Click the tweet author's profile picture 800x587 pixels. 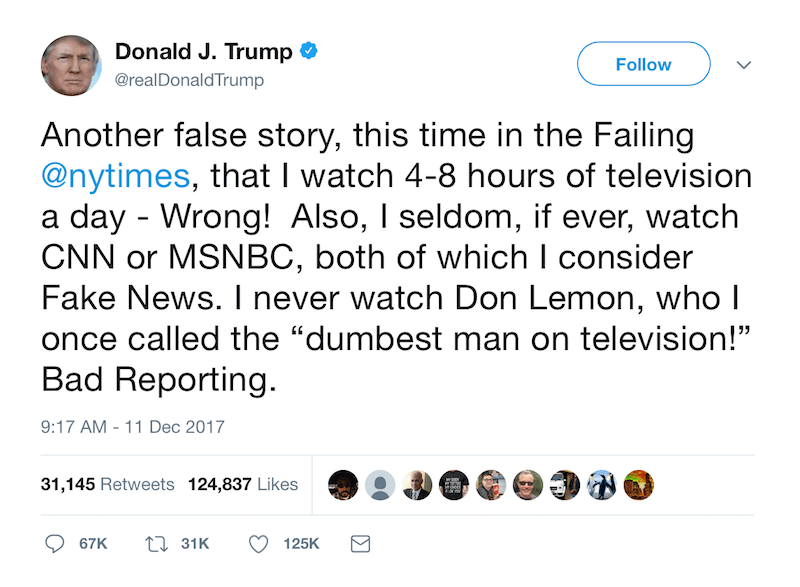pos(72,66)
